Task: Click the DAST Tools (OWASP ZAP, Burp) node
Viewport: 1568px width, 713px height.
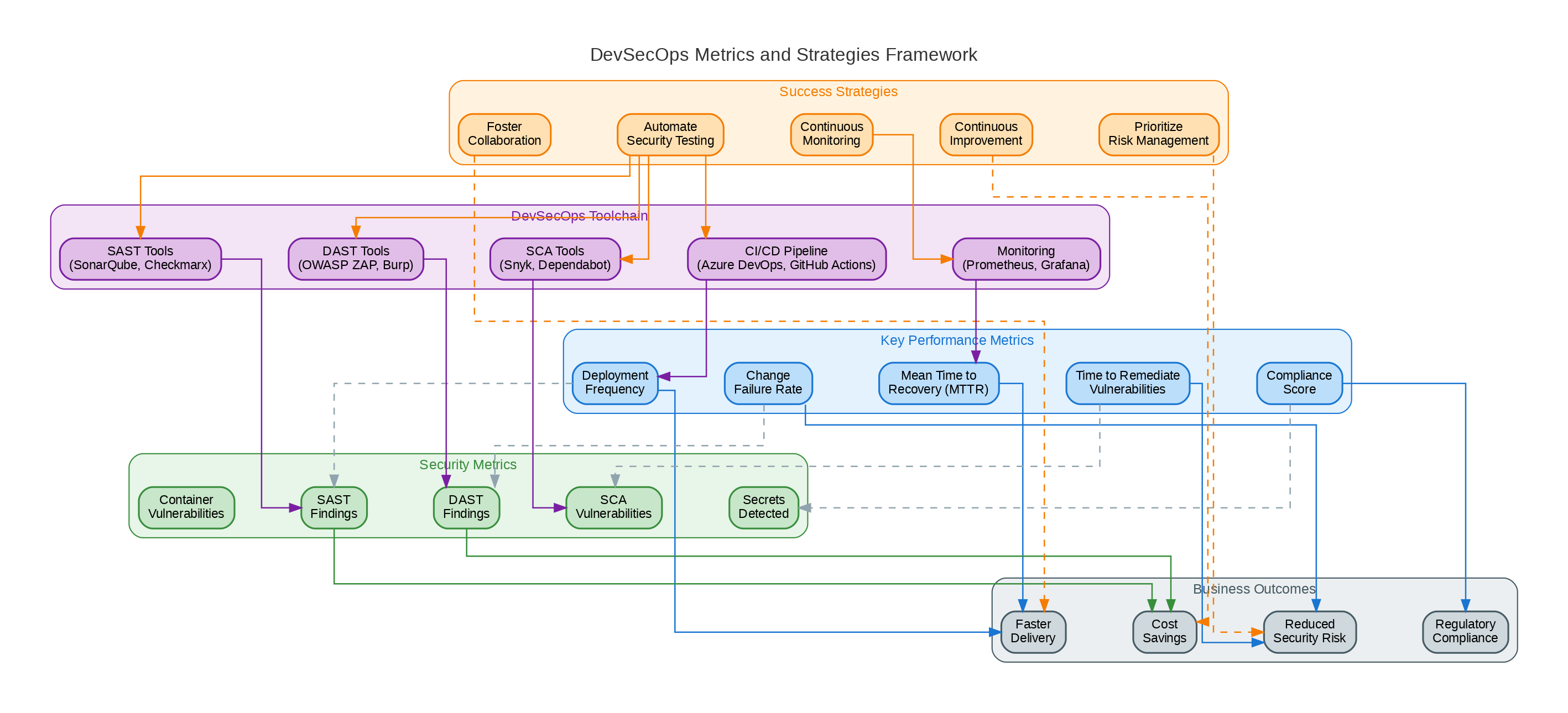Action: coord(356,258)
